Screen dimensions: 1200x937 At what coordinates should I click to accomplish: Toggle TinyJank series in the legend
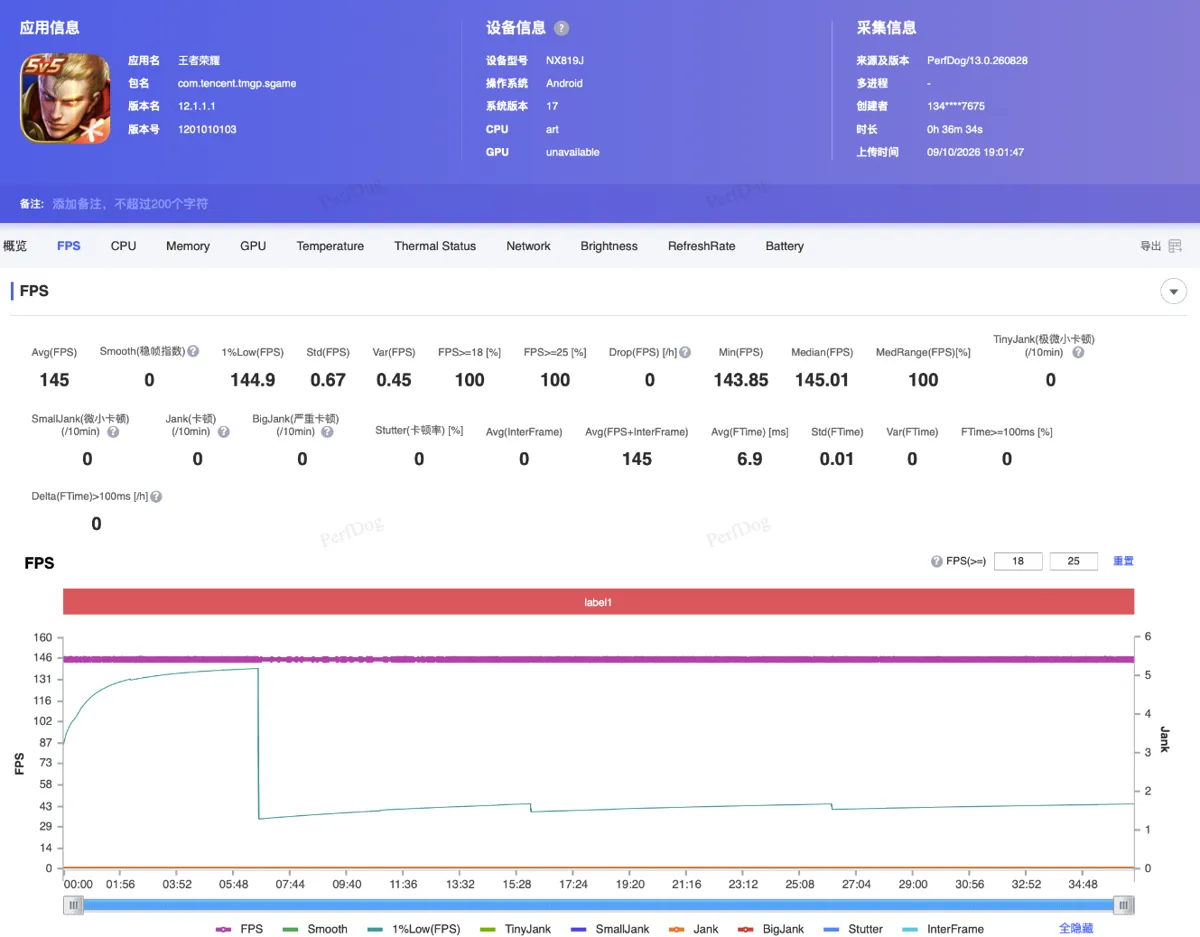[515, 929]
